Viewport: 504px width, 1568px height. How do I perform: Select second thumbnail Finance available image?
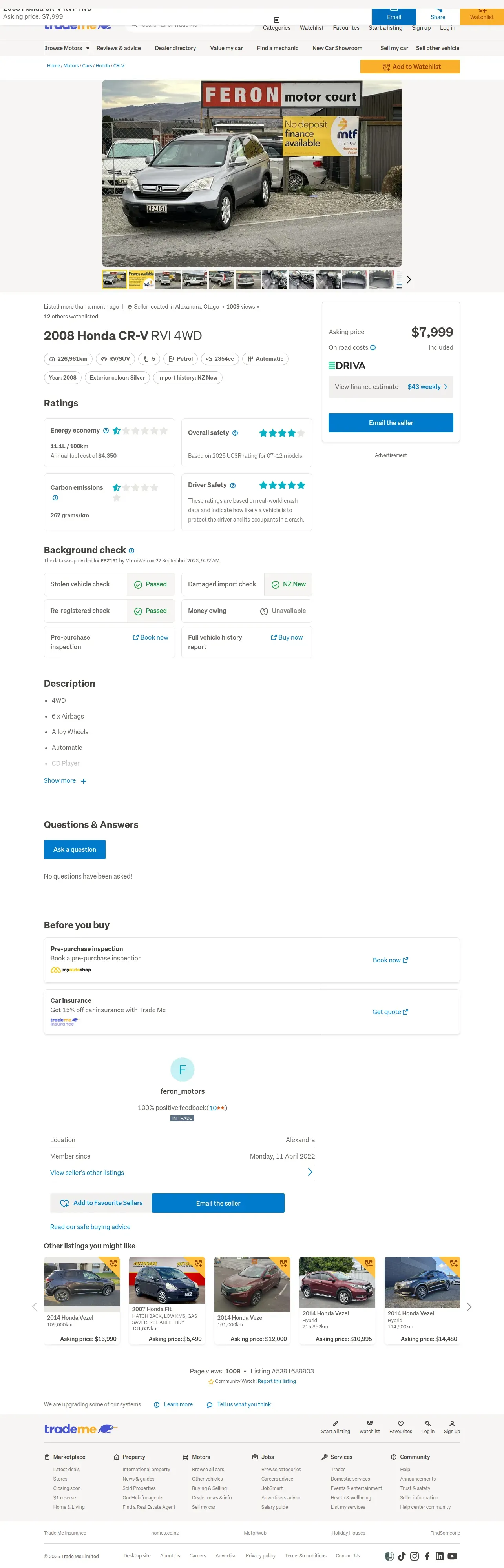point(141,279)
